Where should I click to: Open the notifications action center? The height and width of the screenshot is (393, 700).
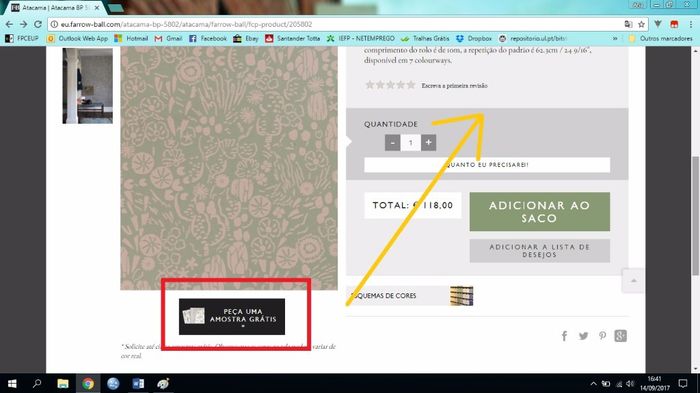[x=683, y=384]
